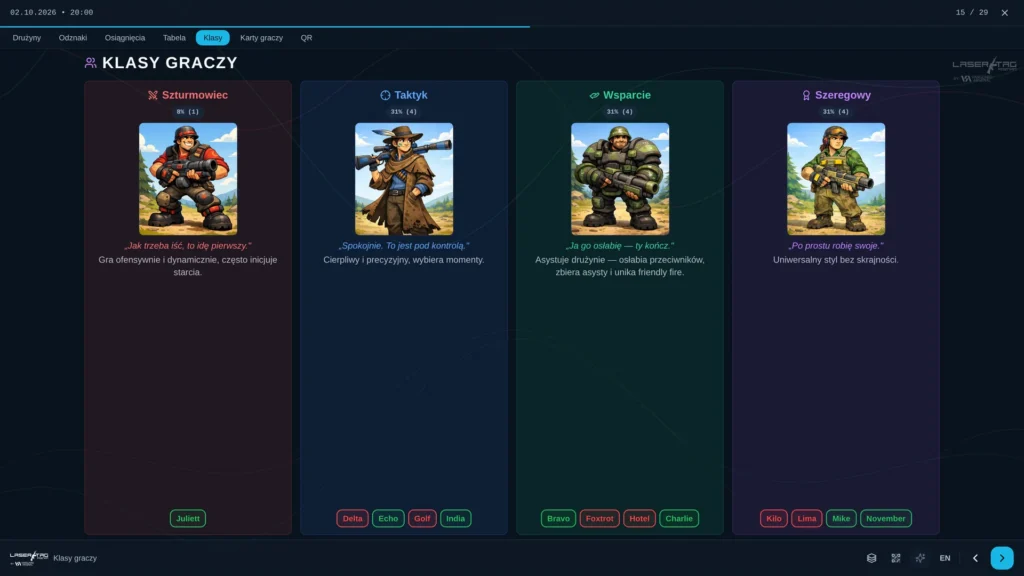Select player tag Kilo

(774, 519)
